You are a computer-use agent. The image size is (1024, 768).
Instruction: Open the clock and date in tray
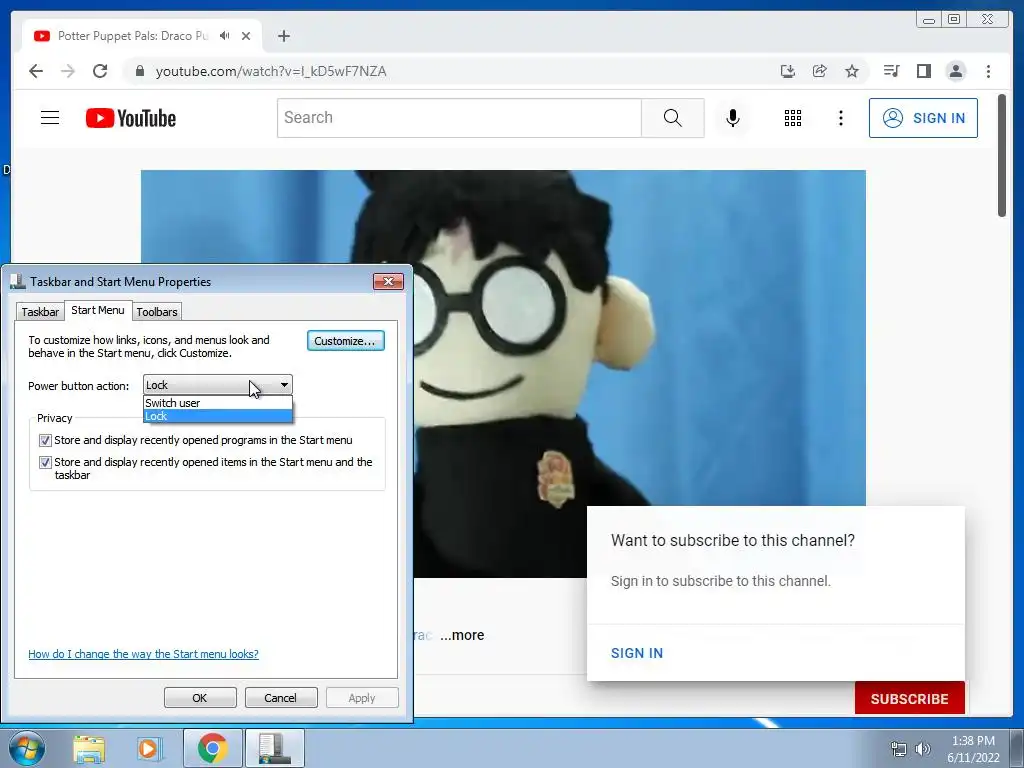(973, 749)
